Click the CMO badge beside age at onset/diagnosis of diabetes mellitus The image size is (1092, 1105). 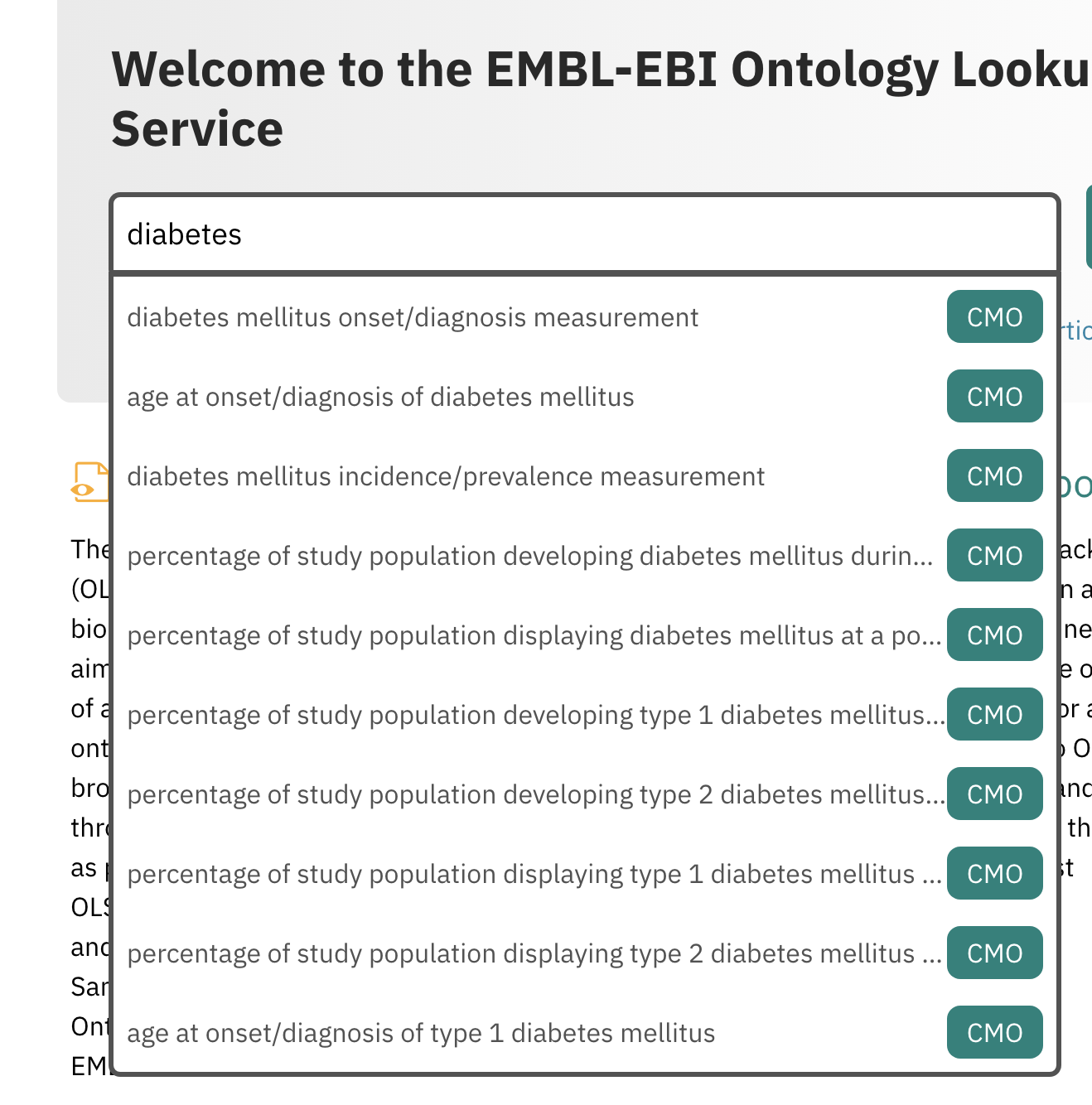coord(994,397)
